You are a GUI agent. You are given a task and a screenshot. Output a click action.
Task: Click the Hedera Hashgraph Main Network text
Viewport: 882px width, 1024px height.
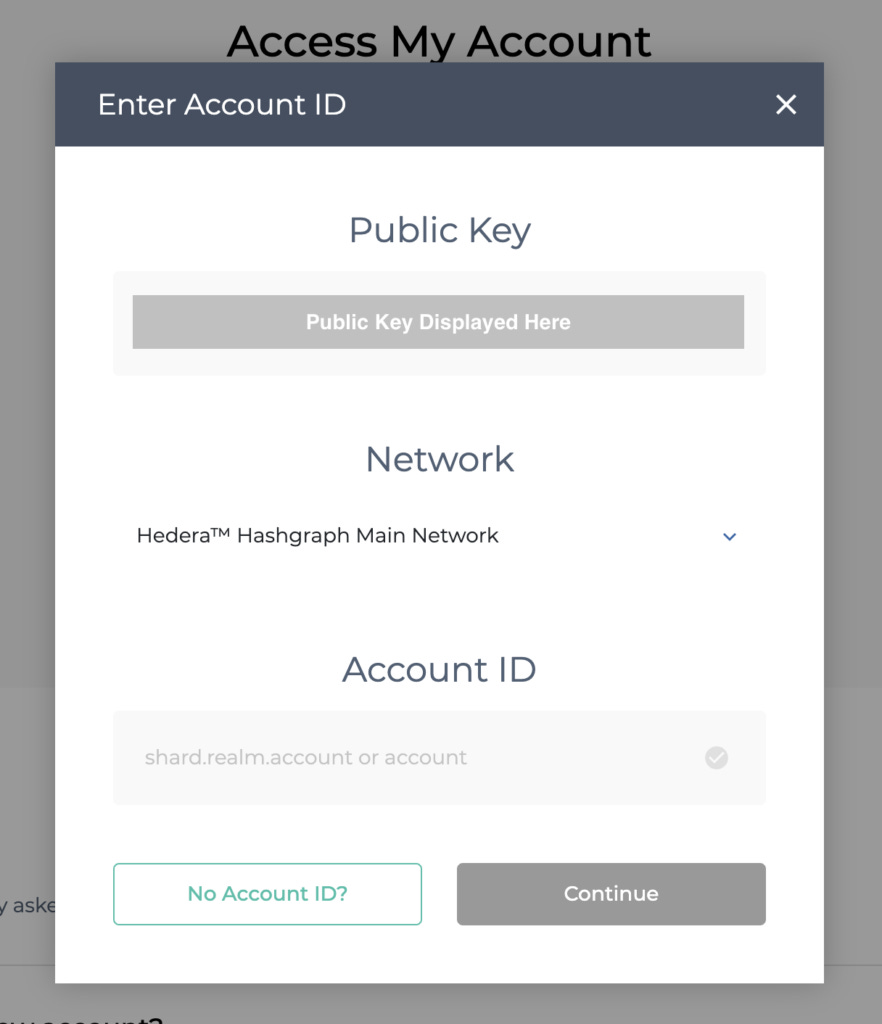[317, 536]
